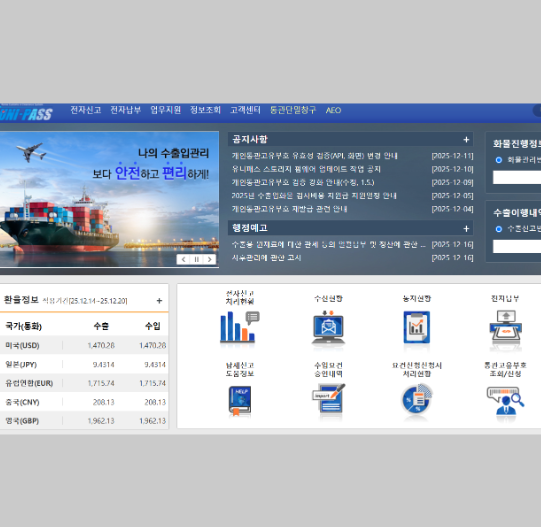Click the 유럽연합(EUR) currency row label
541x527 pixels.
click(29, 383)
